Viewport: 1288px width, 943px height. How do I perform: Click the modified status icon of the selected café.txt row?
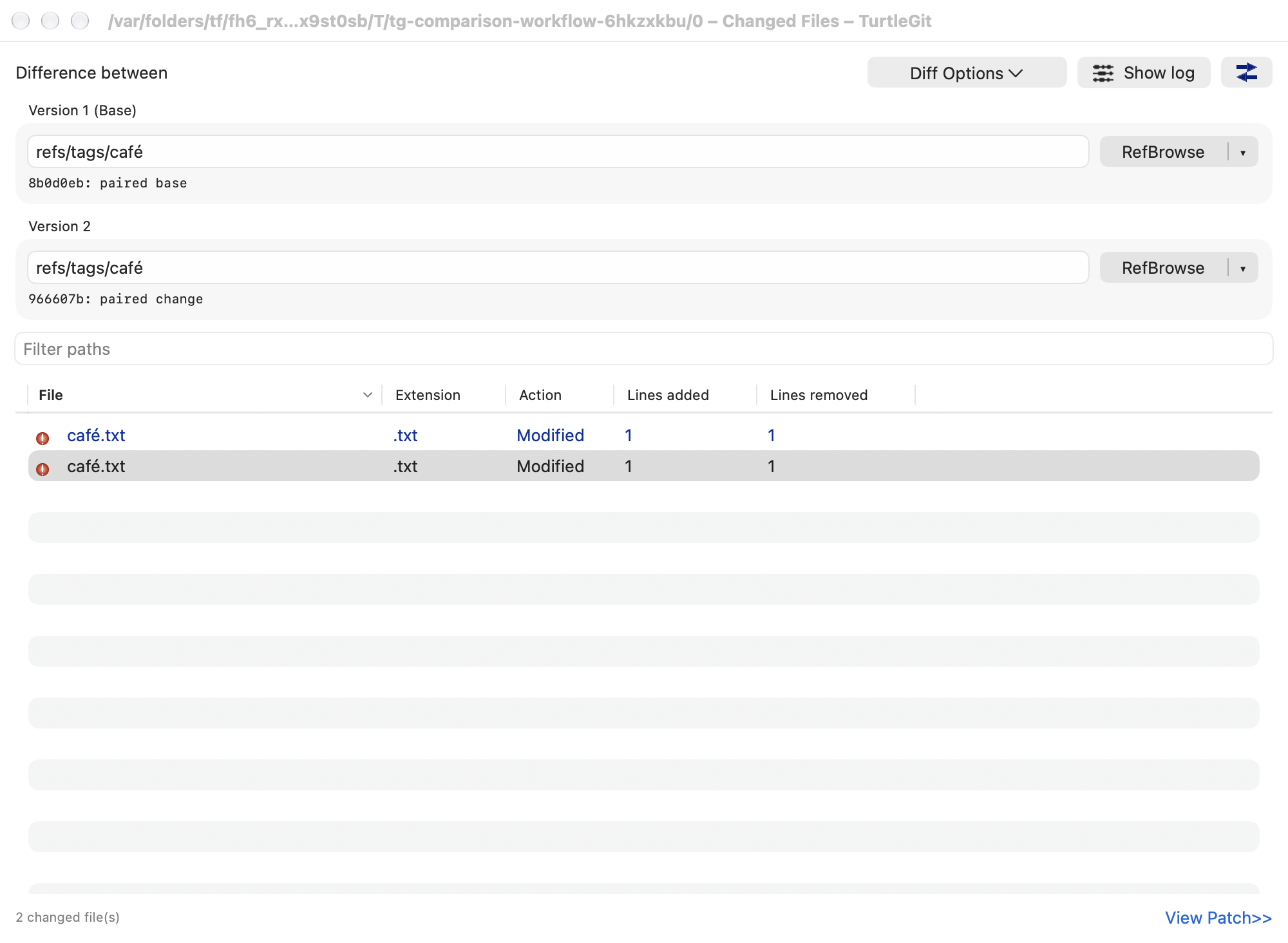(x=43, y=469)
